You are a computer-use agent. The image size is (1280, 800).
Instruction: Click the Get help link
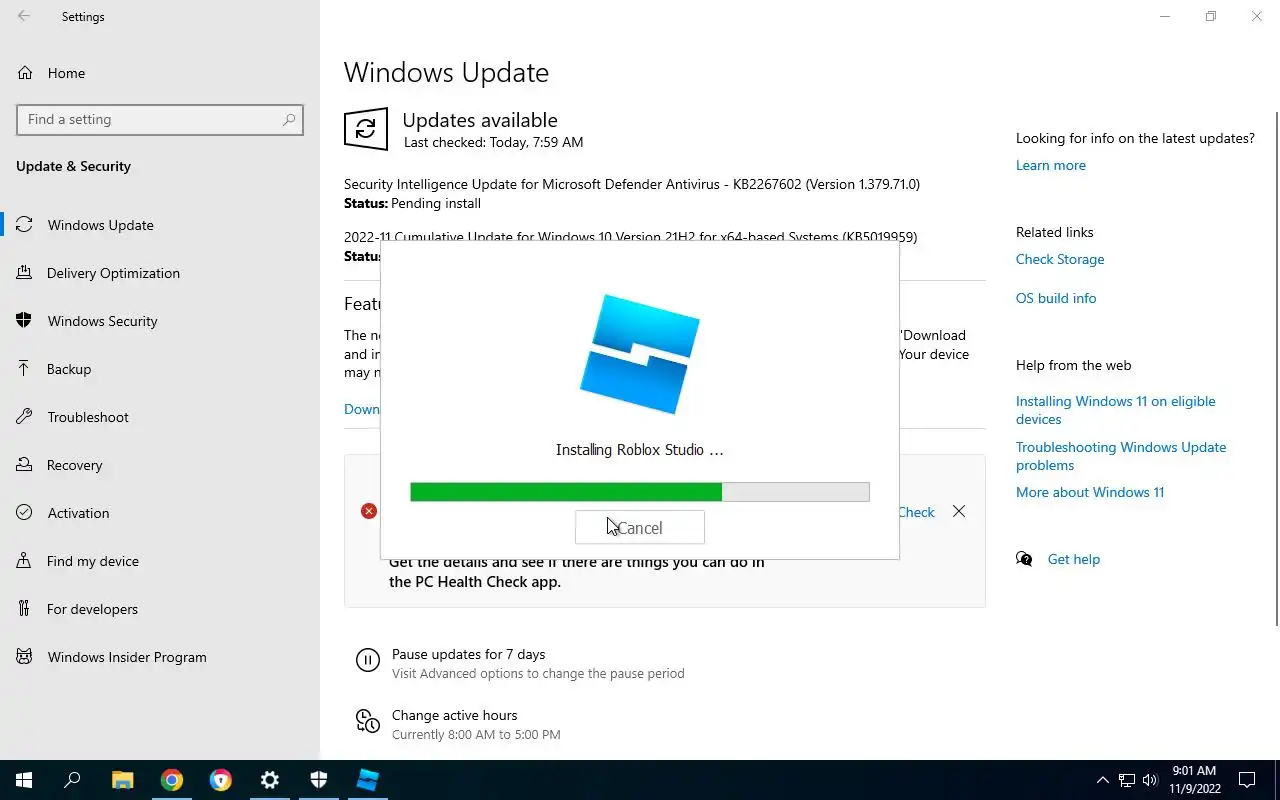click(1074, 559)
